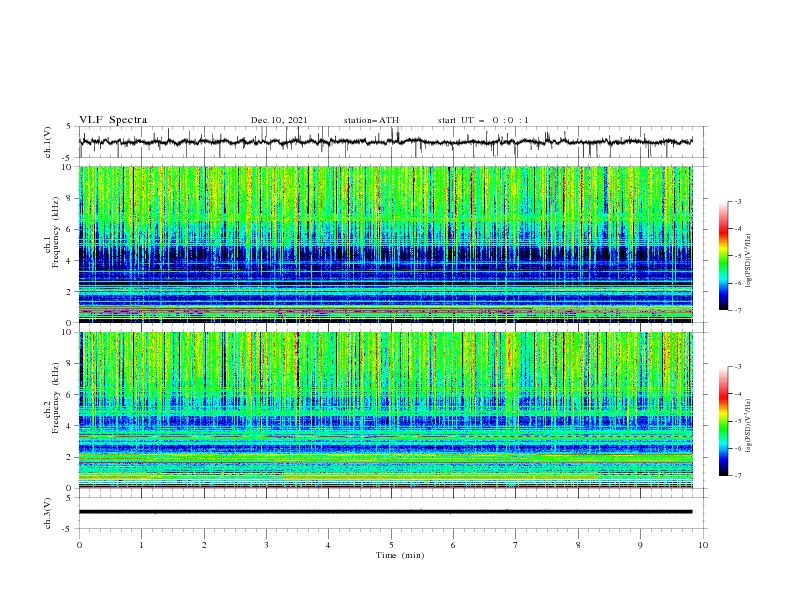Click the ch.2 spectrogram panel
The image size is (792, 612).
point(385,410)
